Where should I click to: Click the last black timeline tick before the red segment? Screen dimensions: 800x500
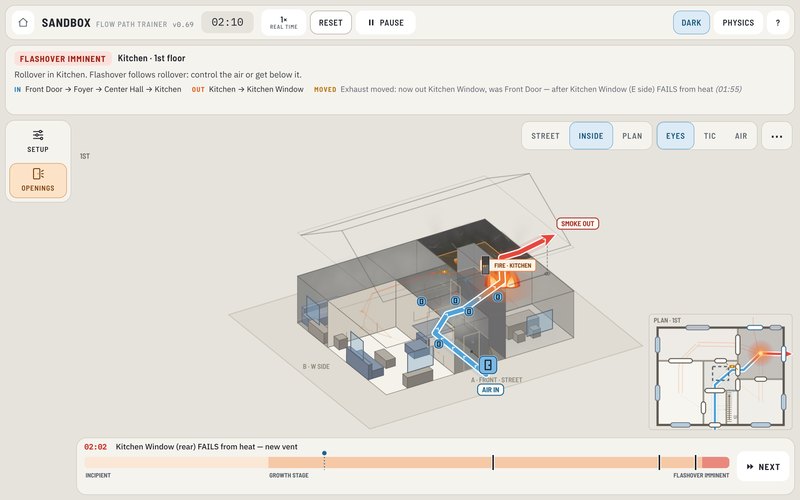click(x=695, y=463)
